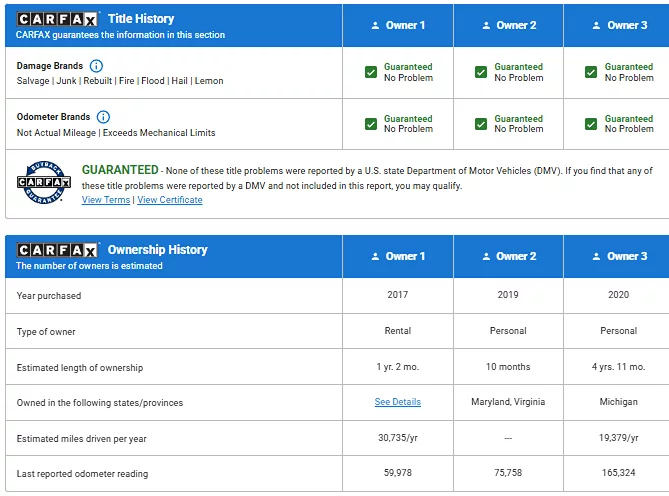
Task: Click Owner 3 Damage Brands green checkmark
Action: point(592,72)
